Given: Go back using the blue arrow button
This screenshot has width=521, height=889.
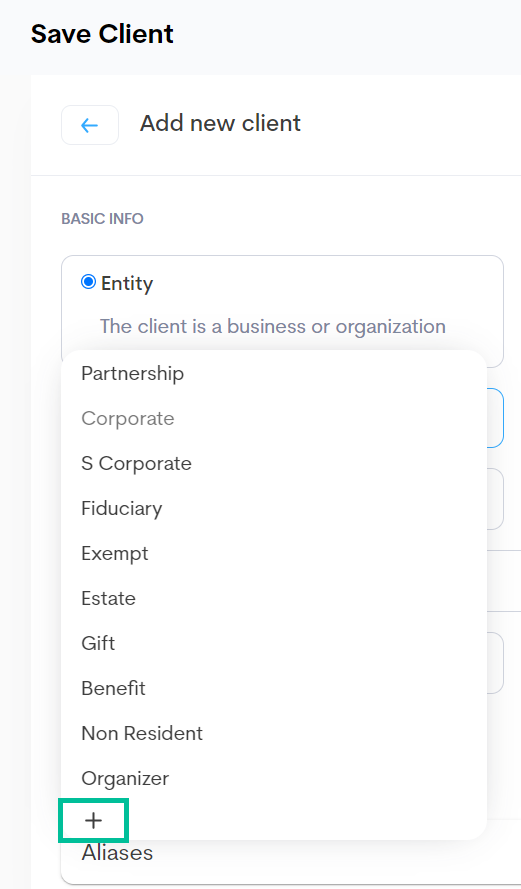Looking at the screenshot, I should pyautogui.click(x=90, y=125).
